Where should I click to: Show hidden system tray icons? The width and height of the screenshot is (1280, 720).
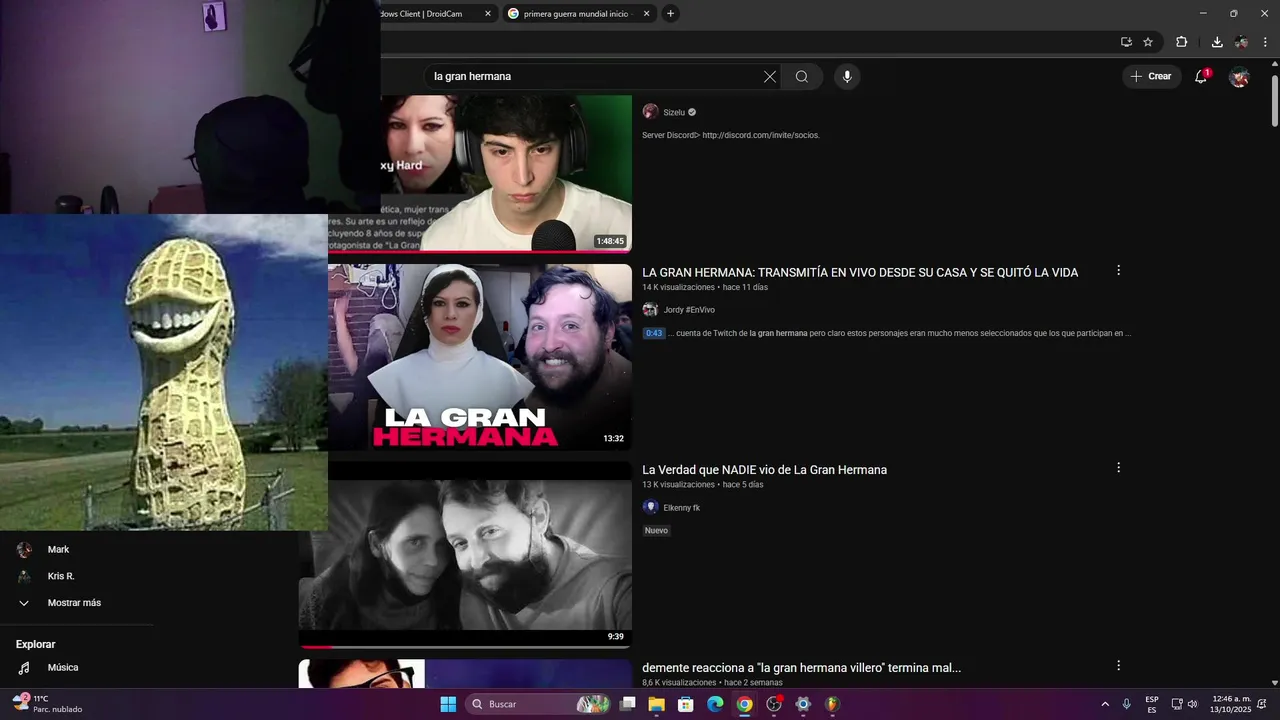(x=1105, y=704)
